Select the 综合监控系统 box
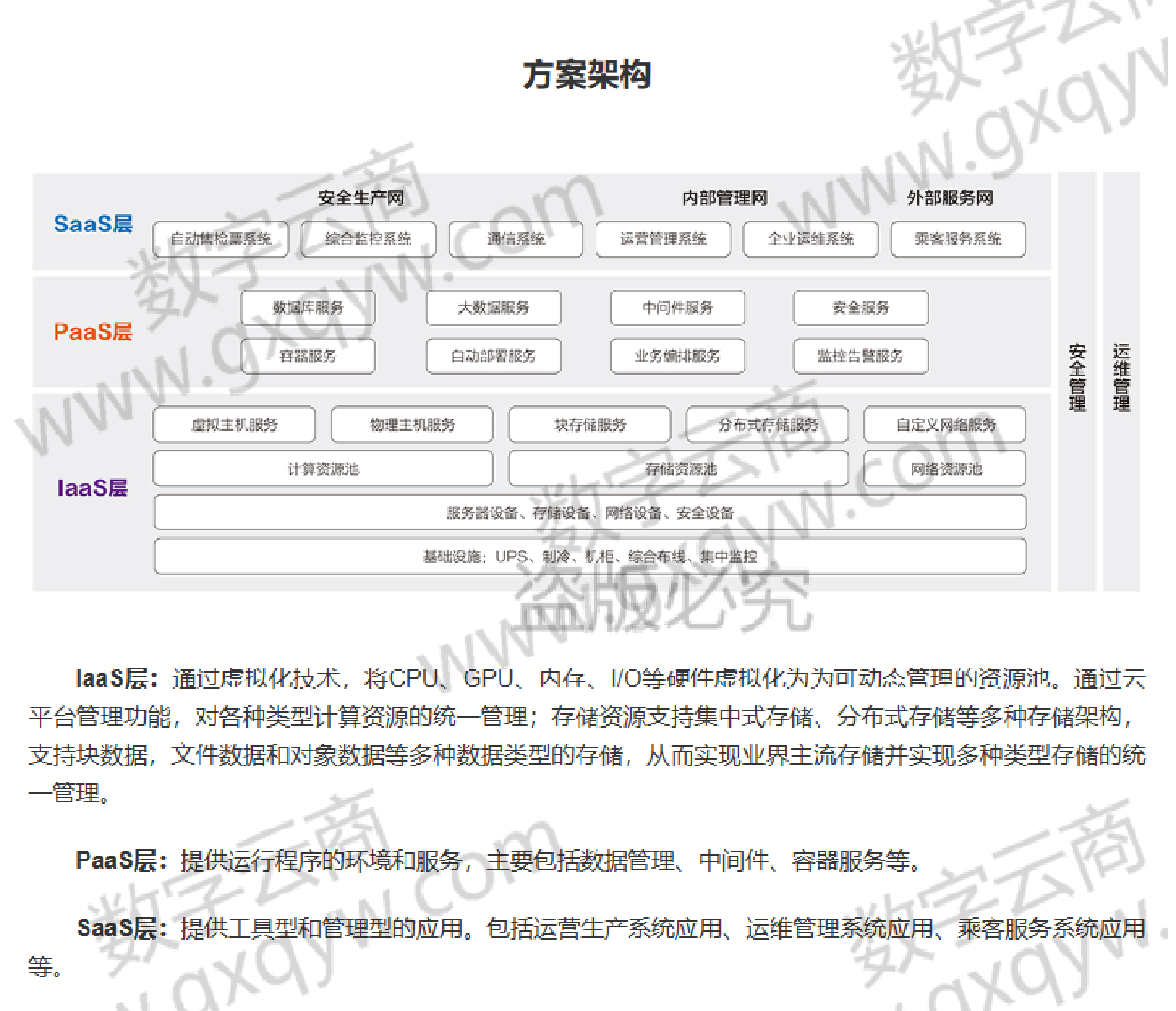The width and height of the screenshot is (1176, 1011). point(369,239)
